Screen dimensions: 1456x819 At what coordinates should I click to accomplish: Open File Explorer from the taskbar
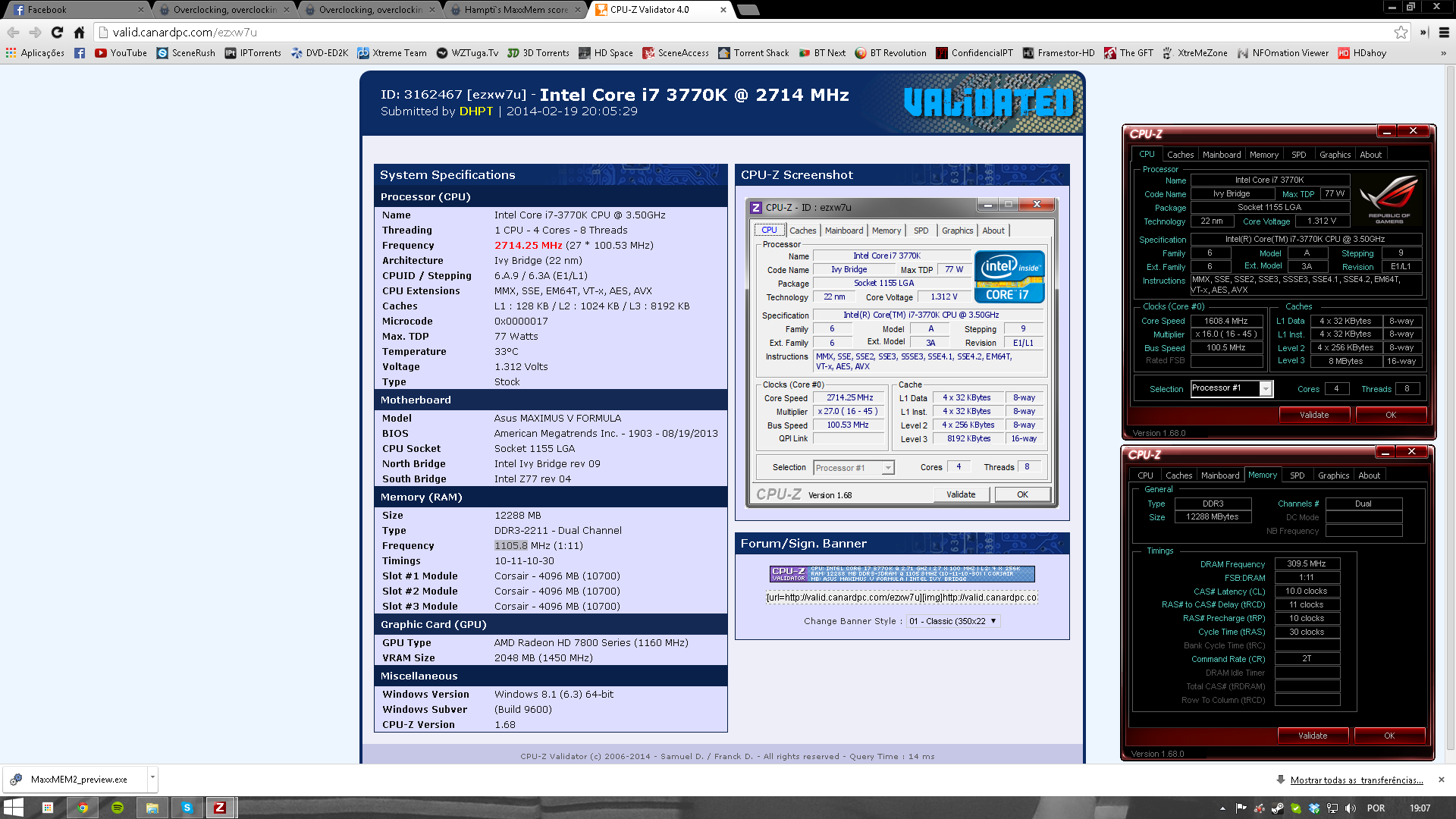tap(152, 808)
